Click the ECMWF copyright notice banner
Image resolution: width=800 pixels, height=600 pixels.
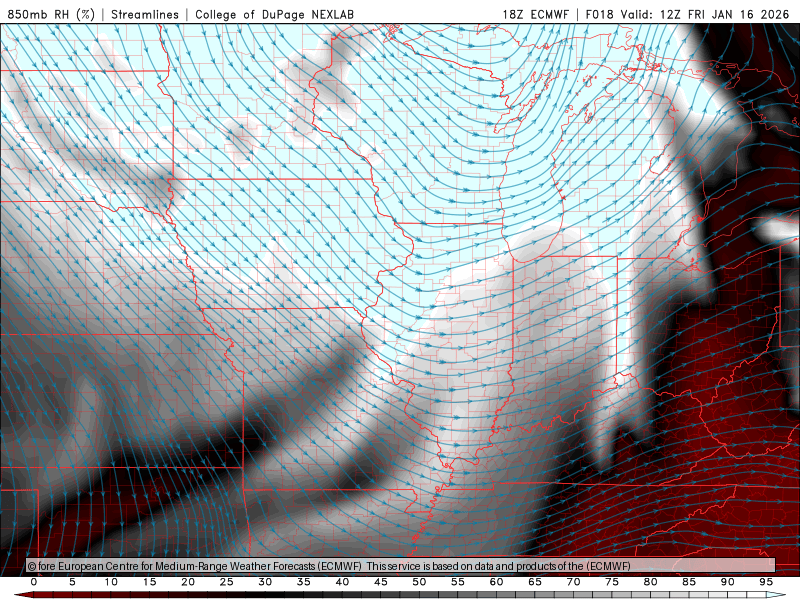click(x=401, y=566)
